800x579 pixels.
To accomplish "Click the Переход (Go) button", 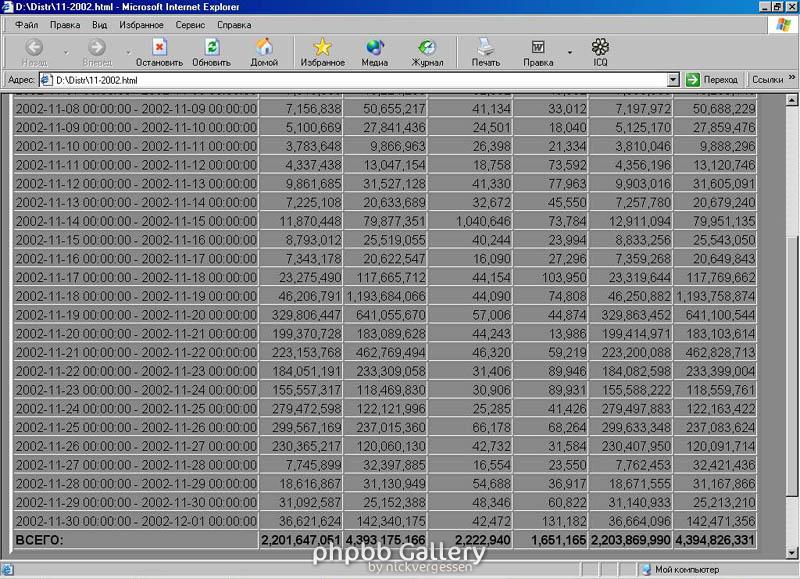I will coord(712,80).
